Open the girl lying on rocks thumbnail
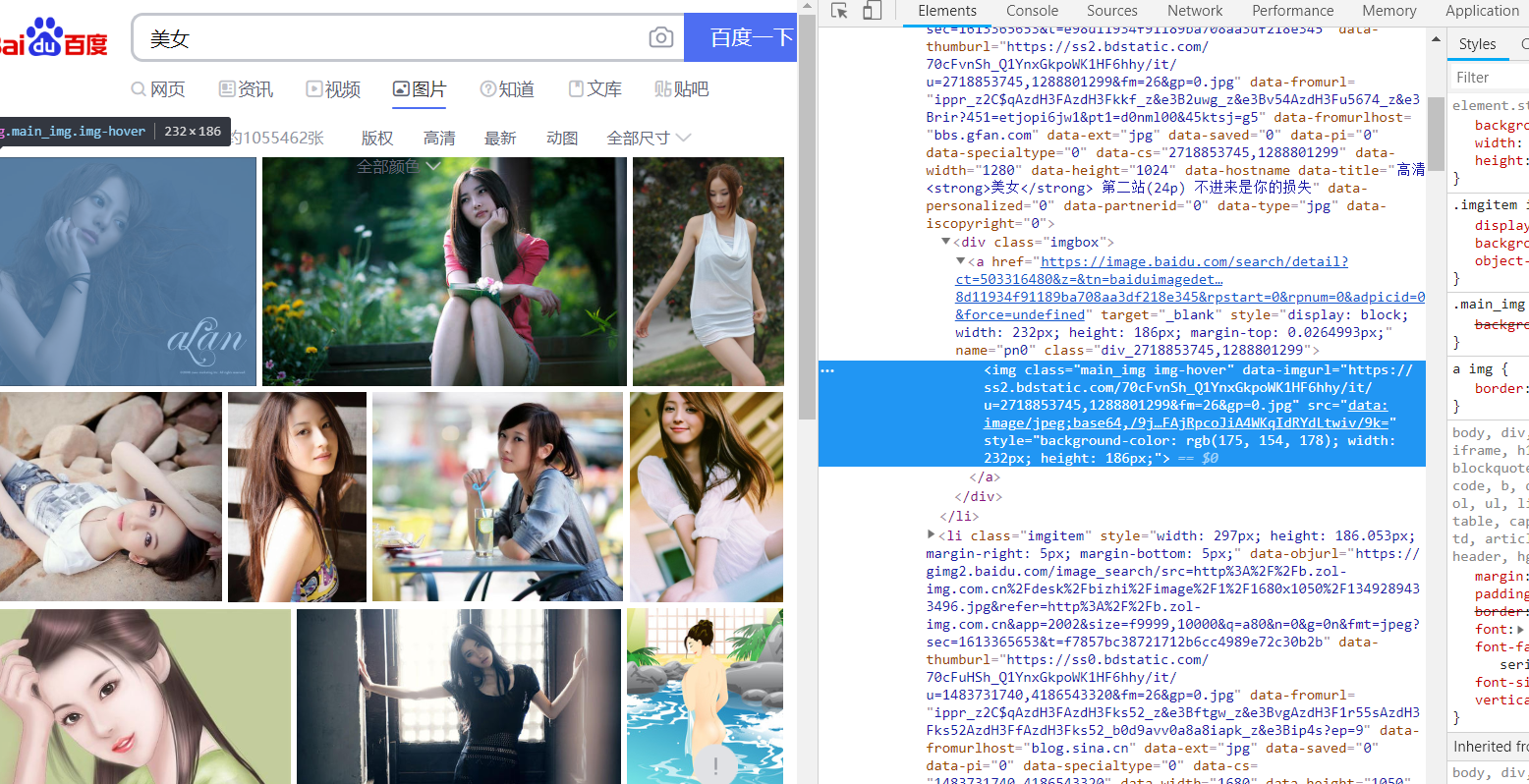The width and height of the screenshot is (1529, 784). 111,497
